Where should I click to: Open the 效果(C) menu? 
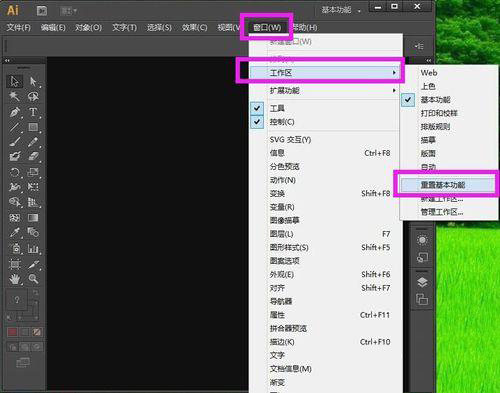(x=194, y=27)
